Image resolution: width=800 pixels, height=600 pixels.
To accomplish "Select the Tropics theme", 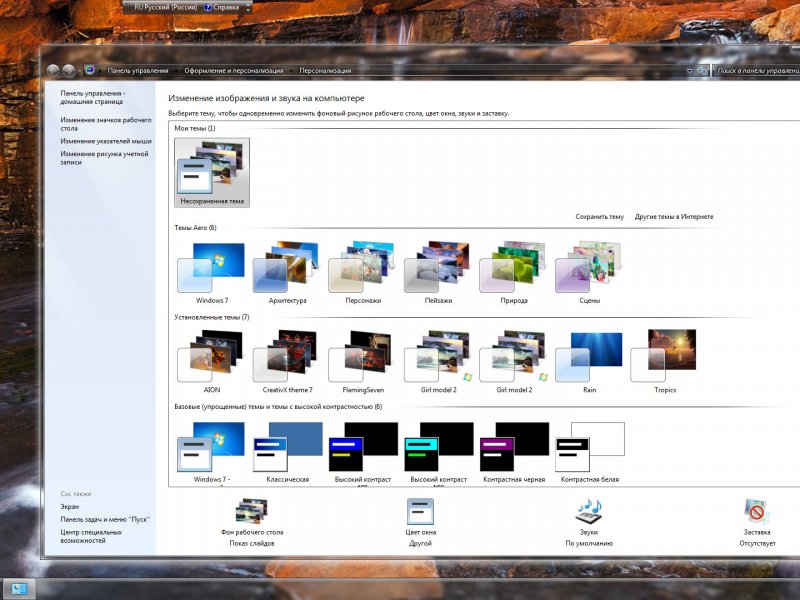I will tap(665, 362).
